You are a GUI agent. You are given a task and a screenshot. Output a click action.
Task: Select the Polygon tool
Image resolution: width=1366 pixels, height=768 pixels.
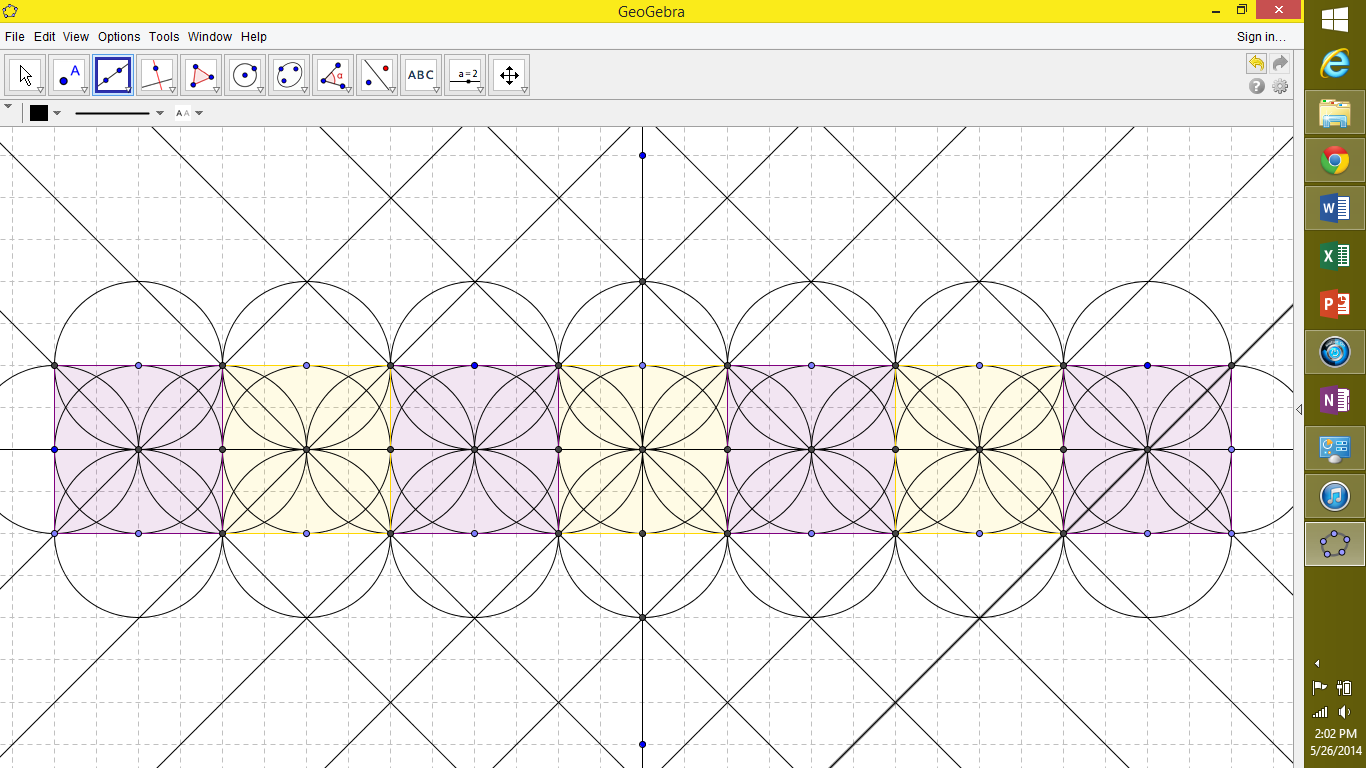201,75
